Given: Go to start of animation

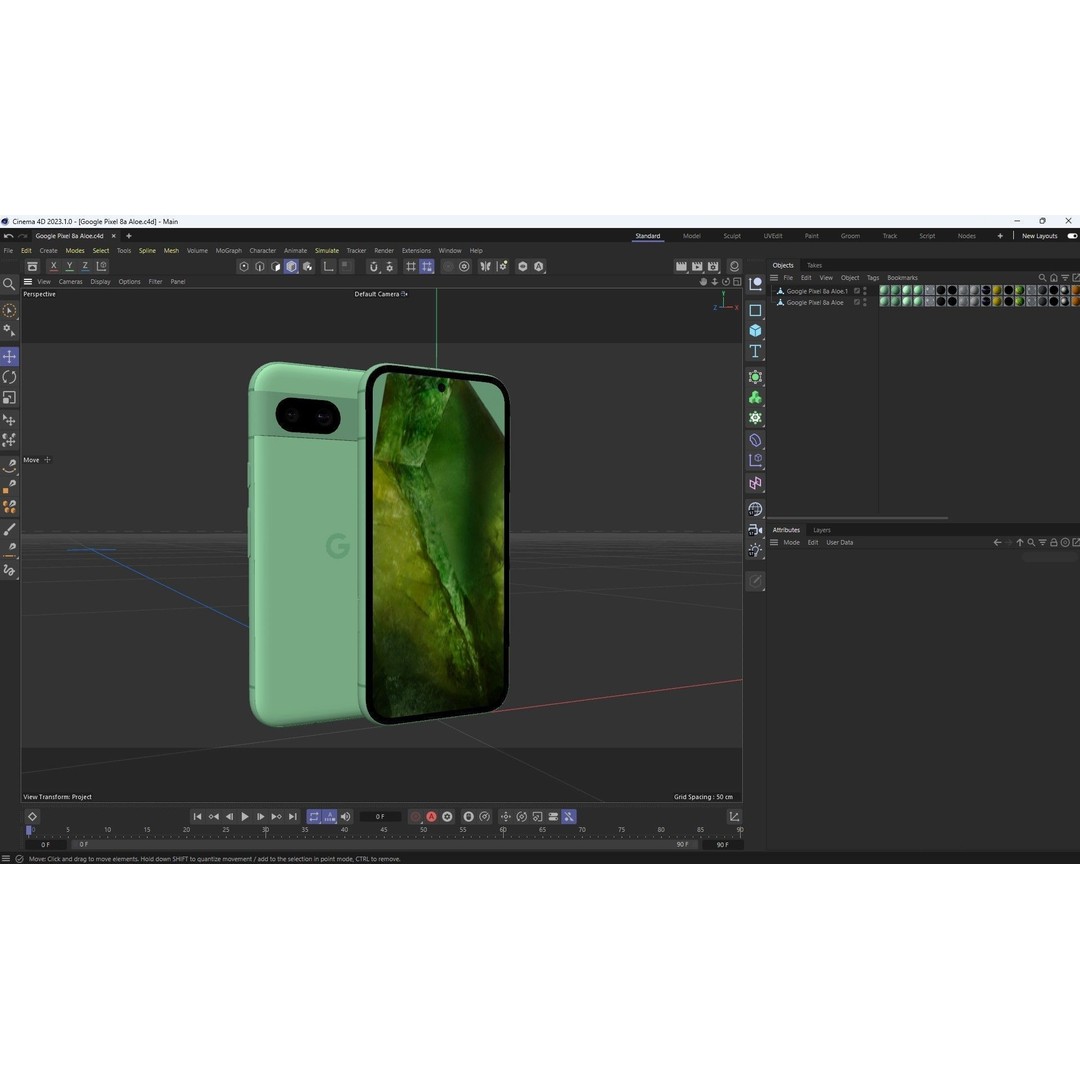Looking at the screenshot, I should [x=197, y=817].
